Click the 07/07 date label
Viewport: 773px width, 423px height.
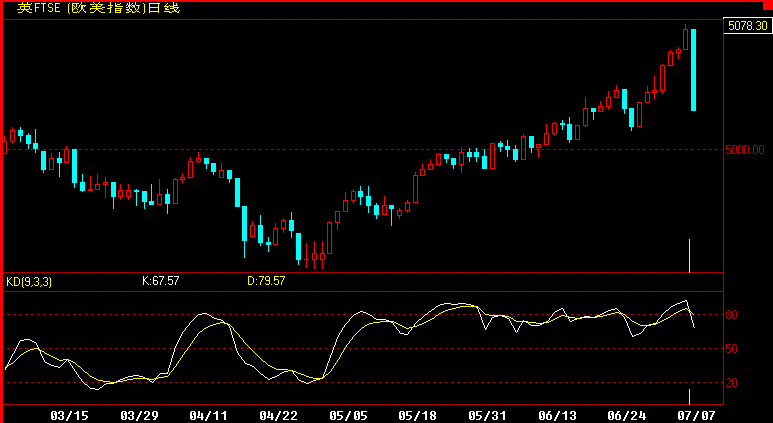tap(696, 416)
